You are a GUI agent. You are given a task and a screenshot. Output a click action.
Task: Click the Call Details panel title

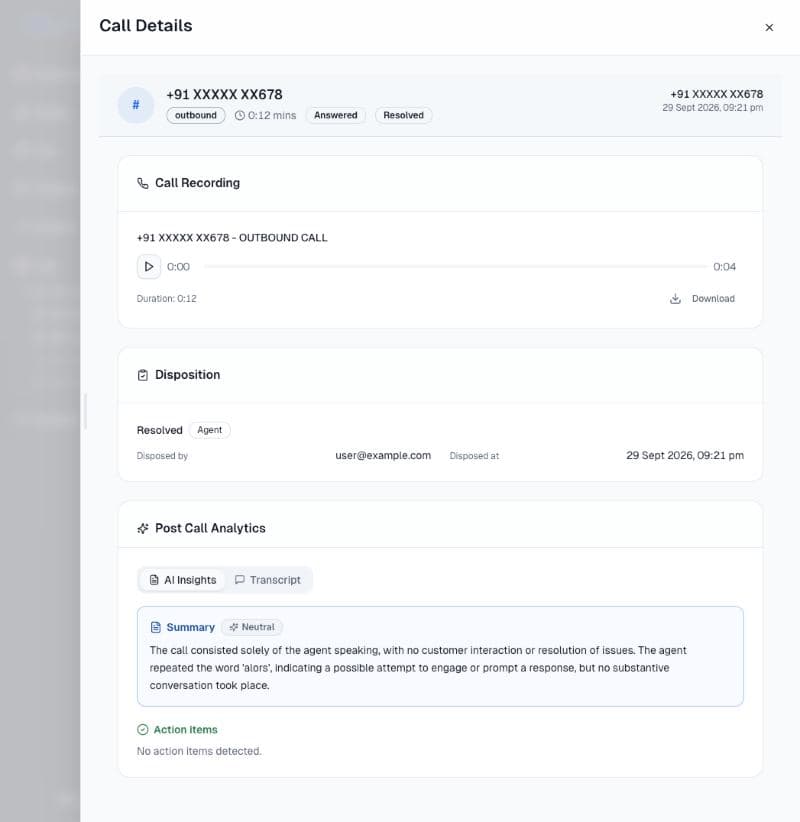point(146,26)
